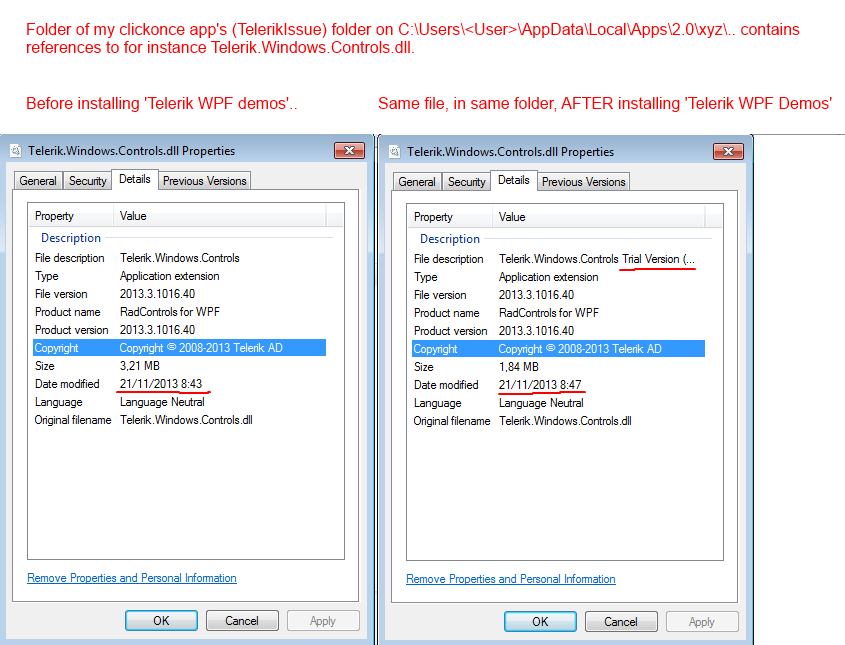Open Security tab in right Properties dialog
This screenshot has width=845, height=645.
point(466,182)
